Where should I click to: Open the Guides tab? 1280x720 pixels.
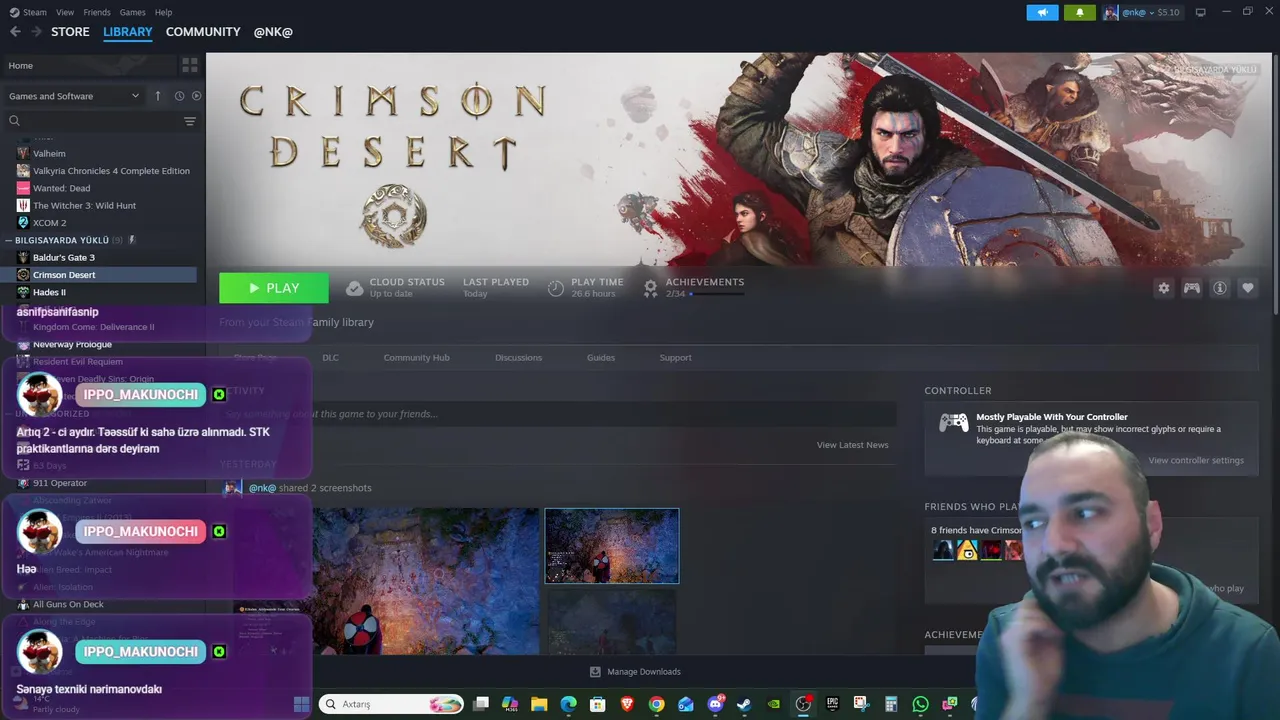point(601,357)
